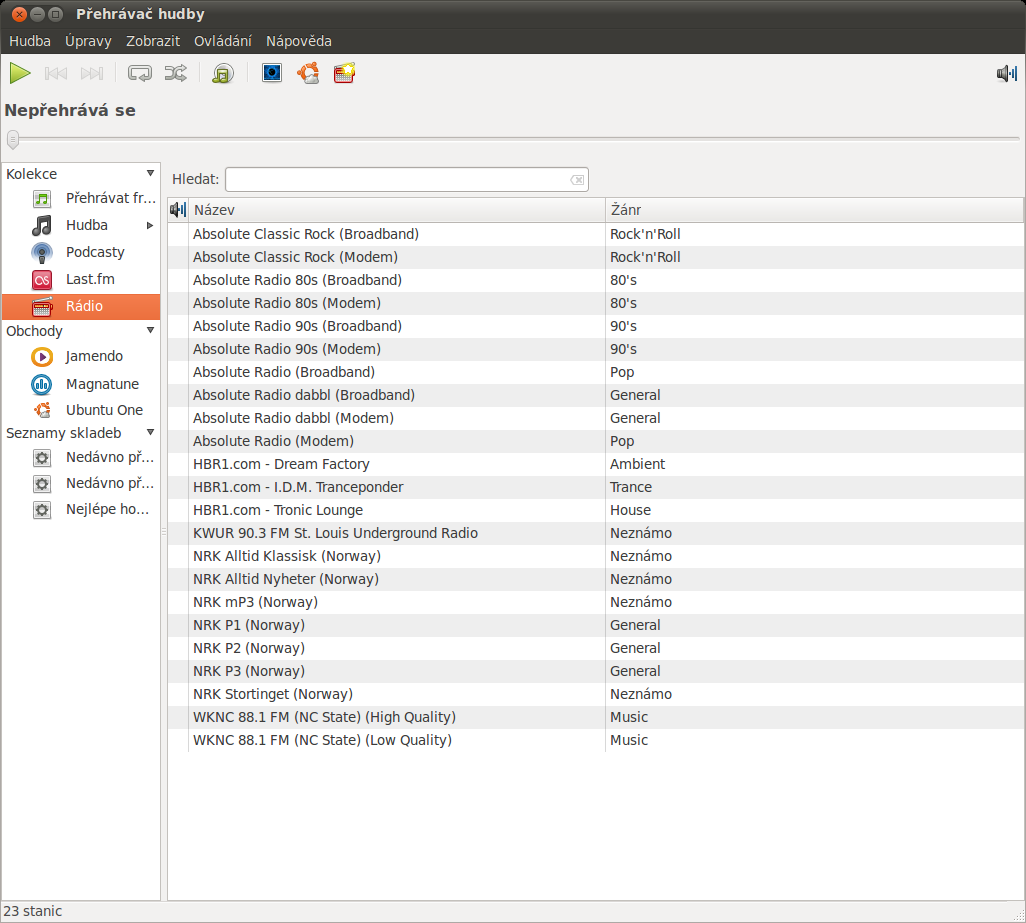The image size is (1026, 923).
Task: Select NRK Alltid Nyheter (Norway)
Action: [x=595, y=579]
